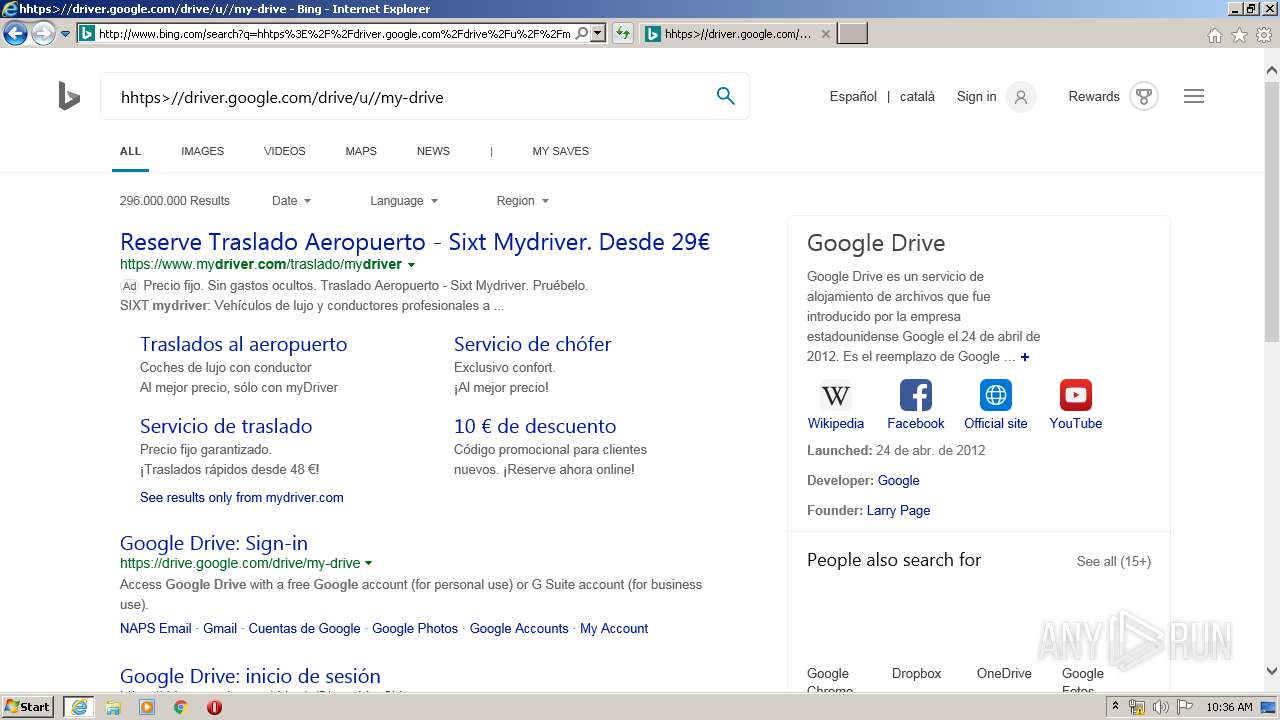
Task: Expand the drive.google.com URL arrow
Action: (369, 564)
